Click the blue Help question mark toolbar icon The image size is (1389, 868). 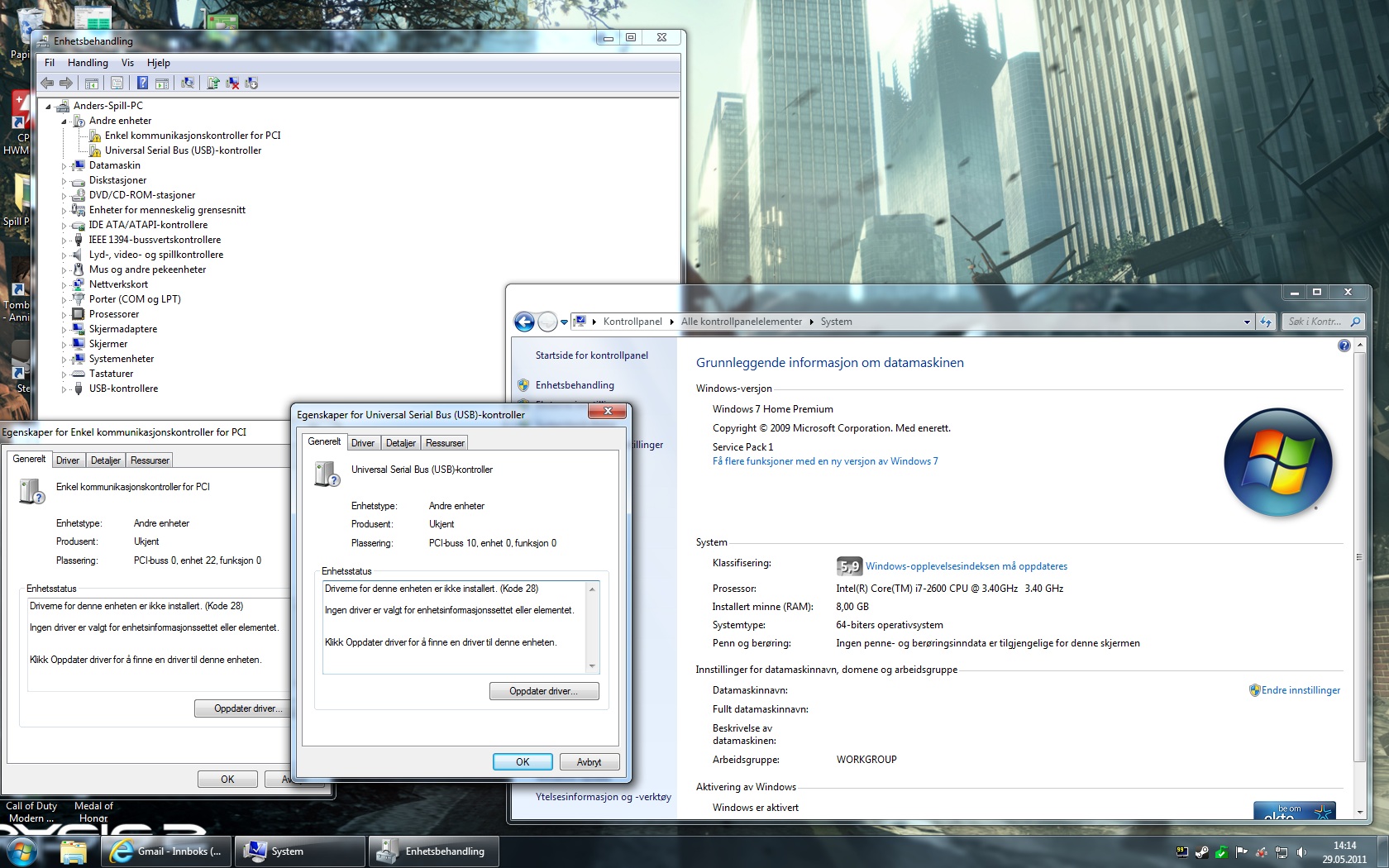coord(142,83)
